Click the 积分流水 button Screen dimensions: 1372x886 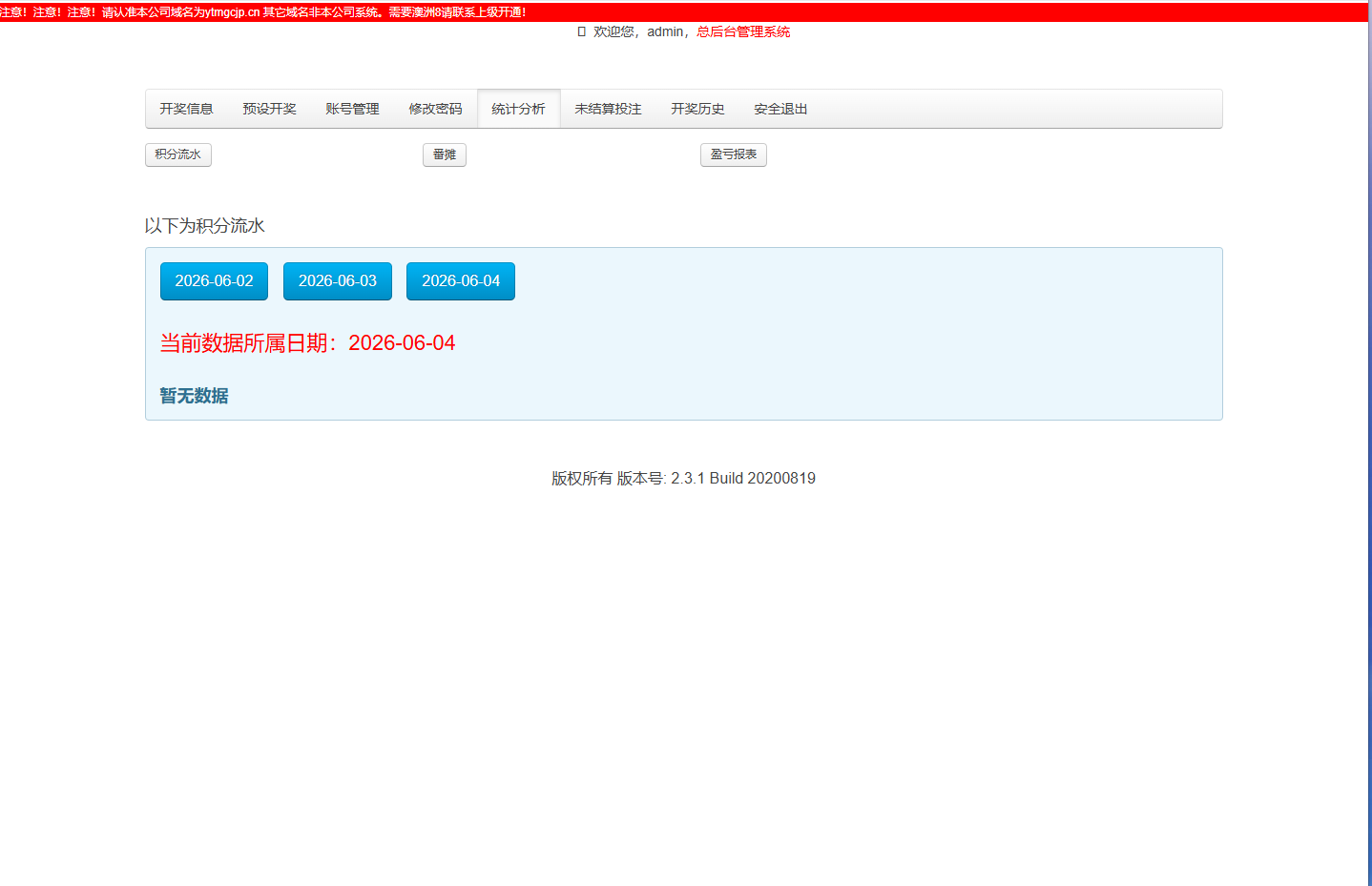pos(178,155)
